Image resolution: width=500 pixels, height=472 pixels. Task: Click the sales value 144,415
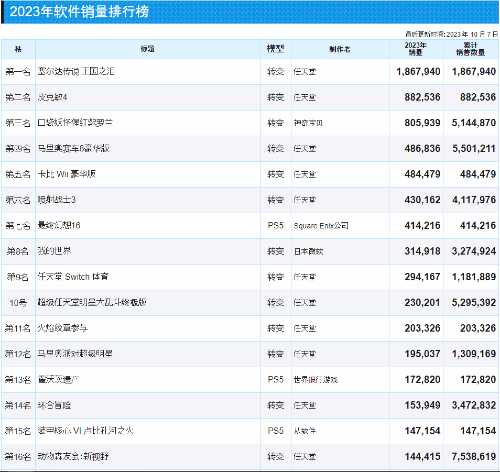[422, 457]
